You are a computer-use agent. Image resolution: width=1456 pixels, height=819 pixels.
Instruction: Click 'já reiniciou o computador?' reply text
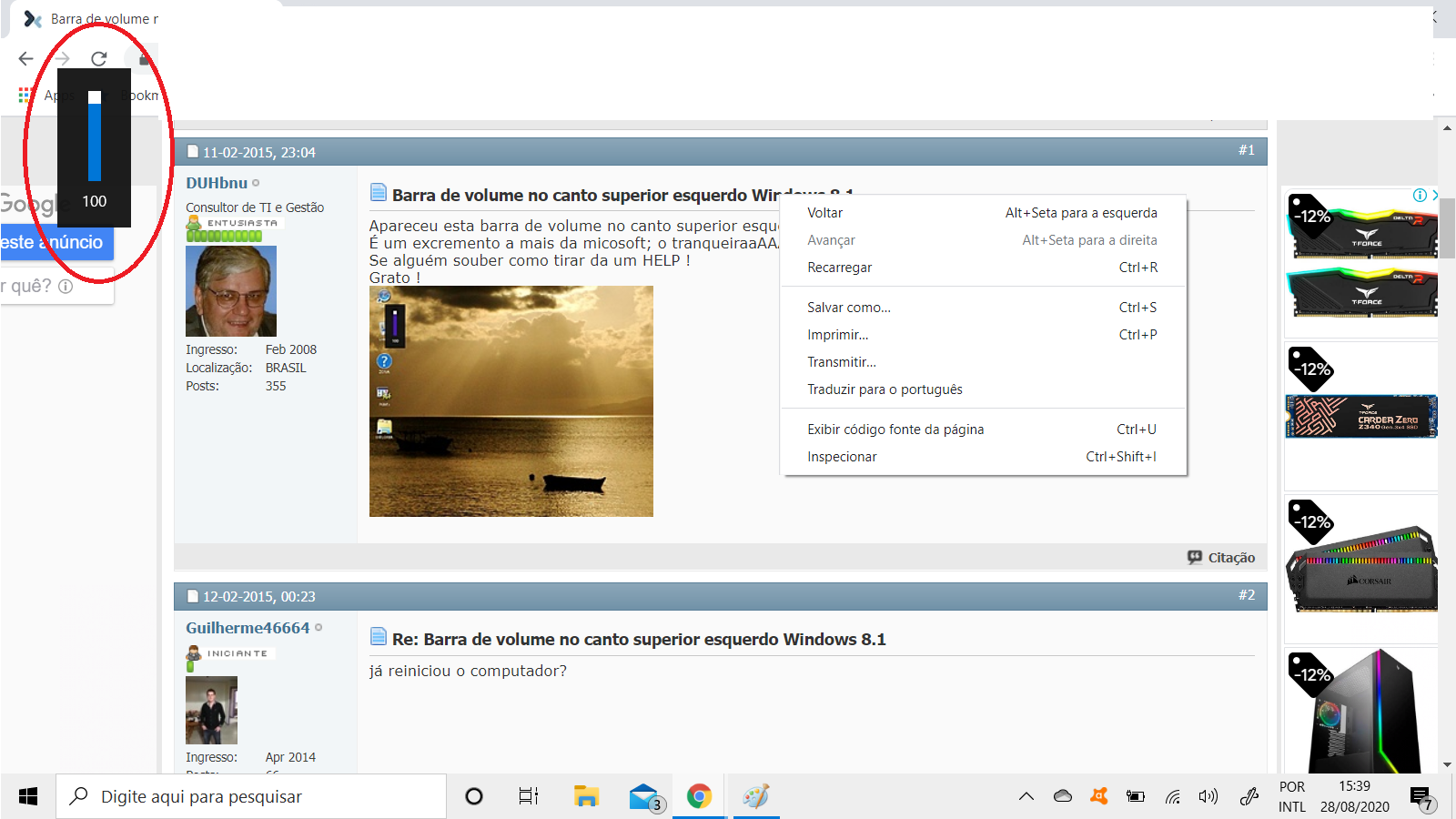(468, 671)
